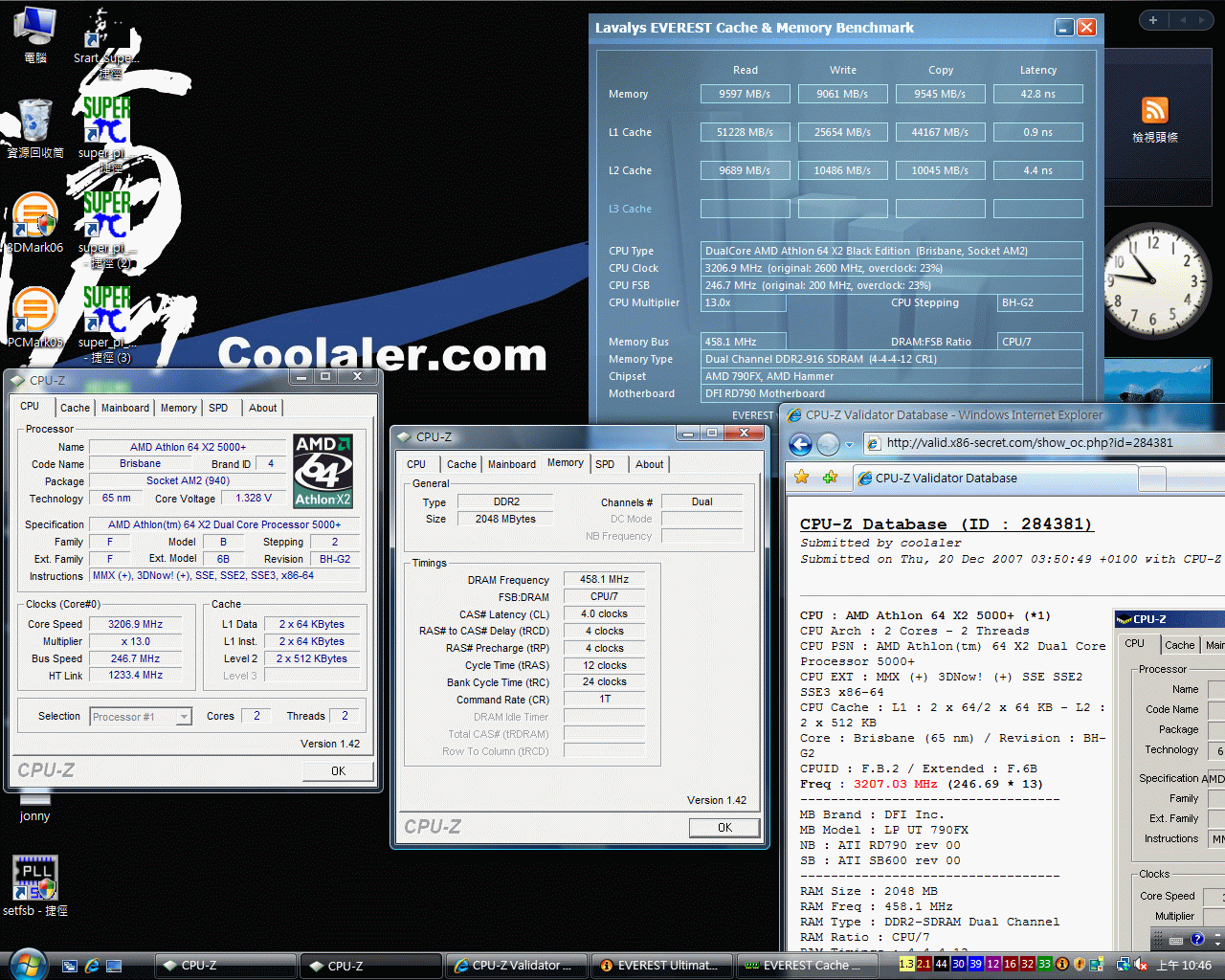Switch to Cache tab in left CPU-Z window

point(75,408)
